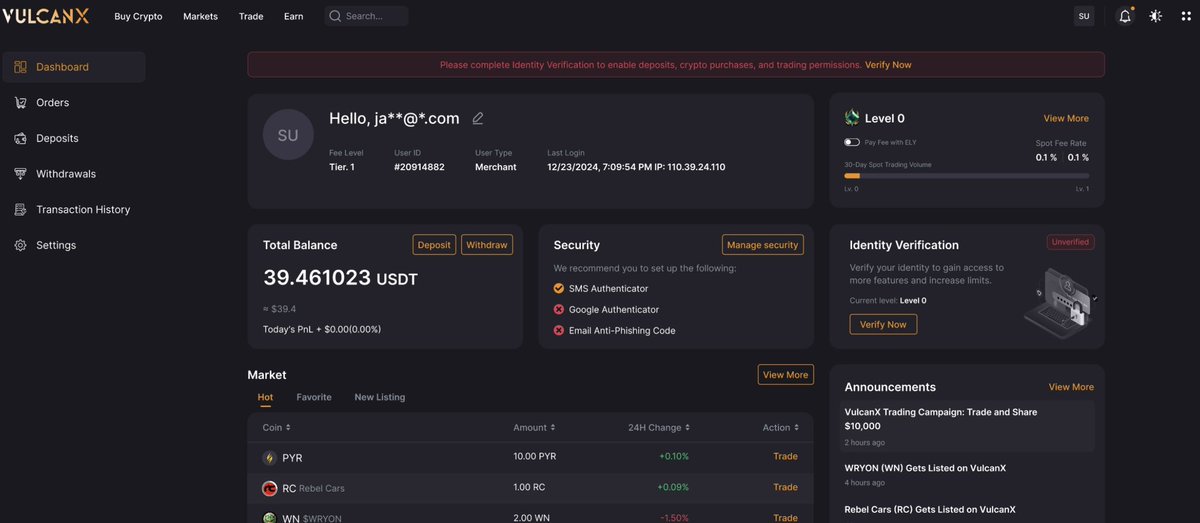Click the Google Authenticator cross icon
Screen dimensions: 1200x523
pyautogui.click(x=559, y=310)
